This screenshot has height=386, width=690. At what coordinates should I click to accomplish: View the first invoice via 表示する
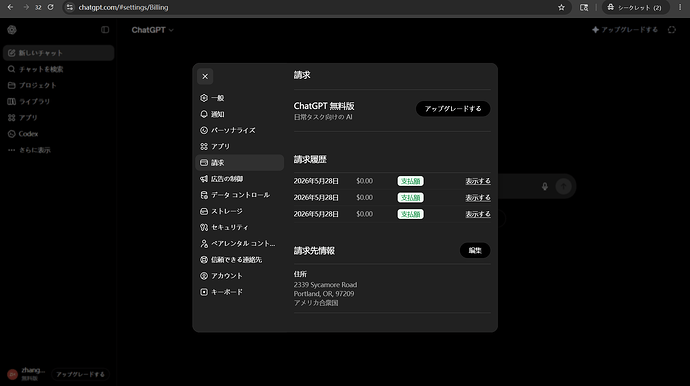click(478, 181)
